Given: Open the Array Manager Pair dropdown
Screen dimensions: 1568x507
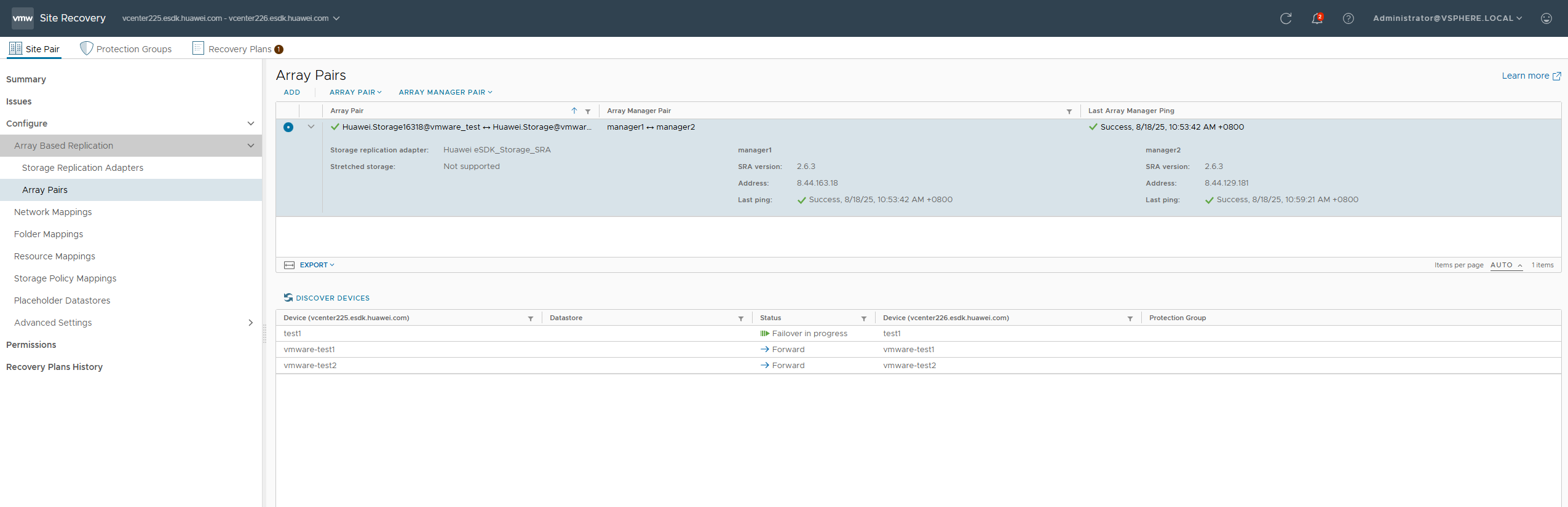Looking at the screenshot, I should click(x=446, y=92).
